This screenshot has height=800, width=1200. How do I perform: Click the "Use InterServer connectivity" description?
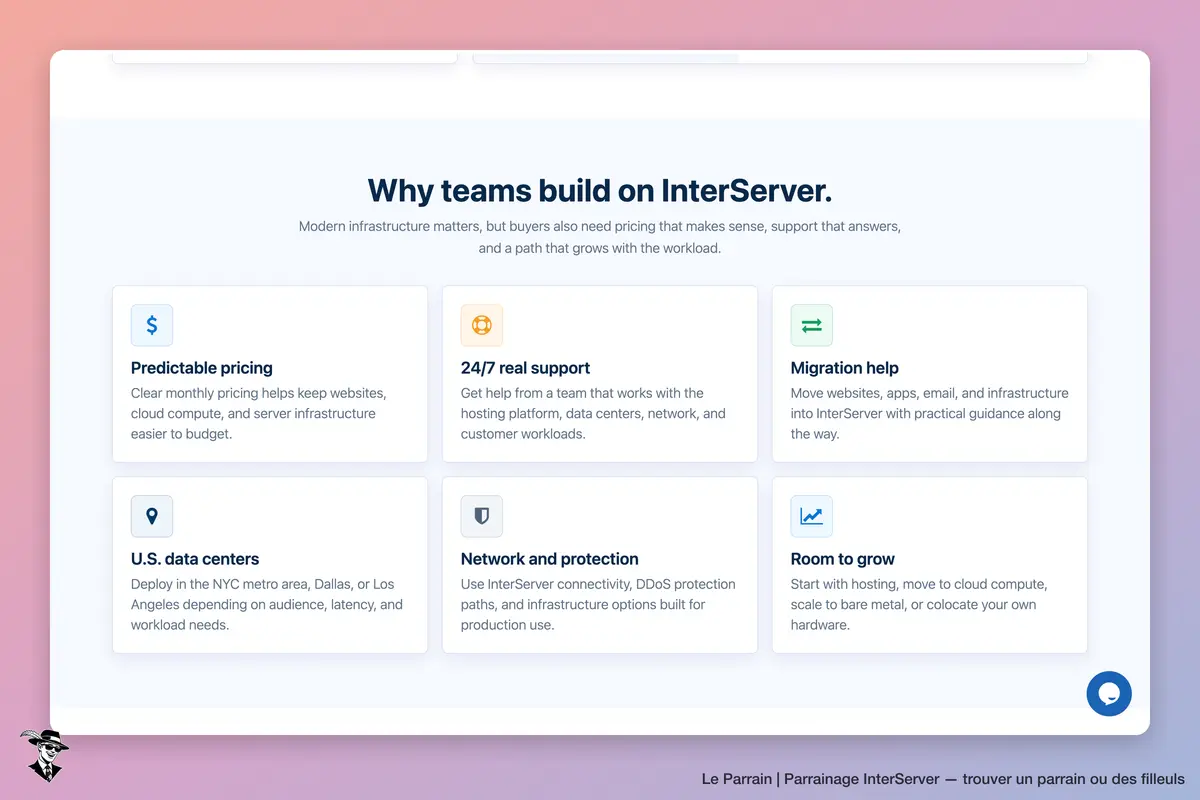pyautogui.click(x=598, y=604)
